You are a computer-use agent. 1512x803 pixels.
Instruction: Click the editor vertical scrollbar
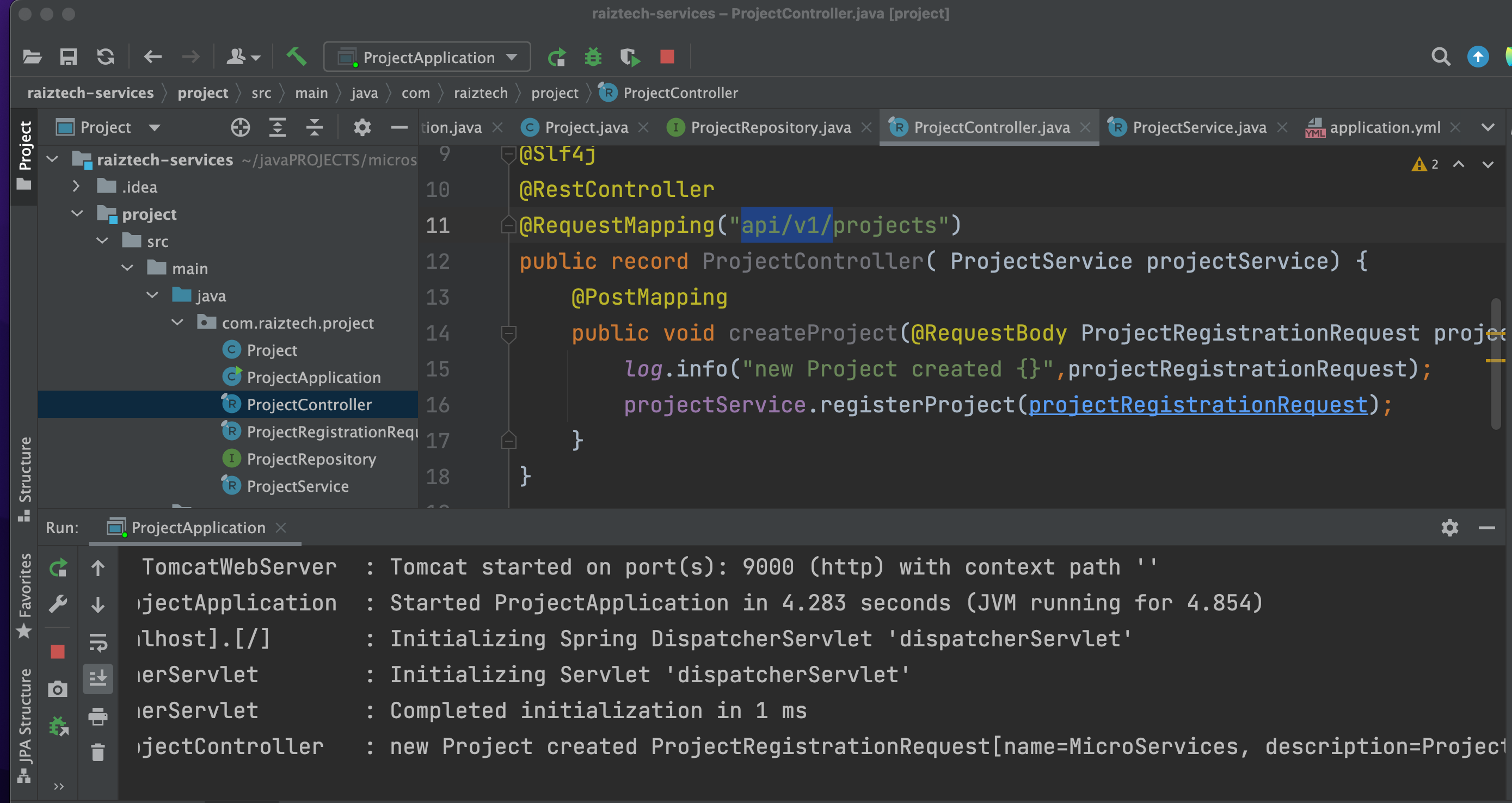click(x=1497, y=363)
